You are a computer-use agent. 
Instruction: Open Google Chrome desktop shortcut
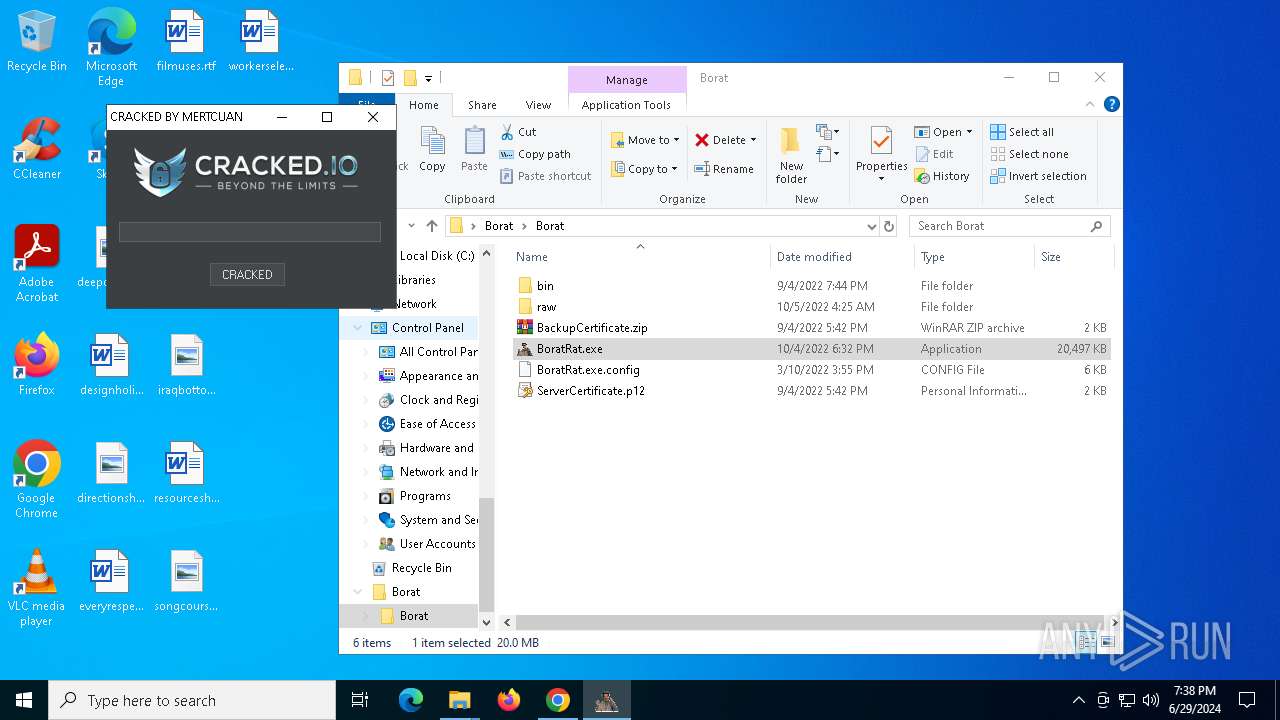coord(37,479)
